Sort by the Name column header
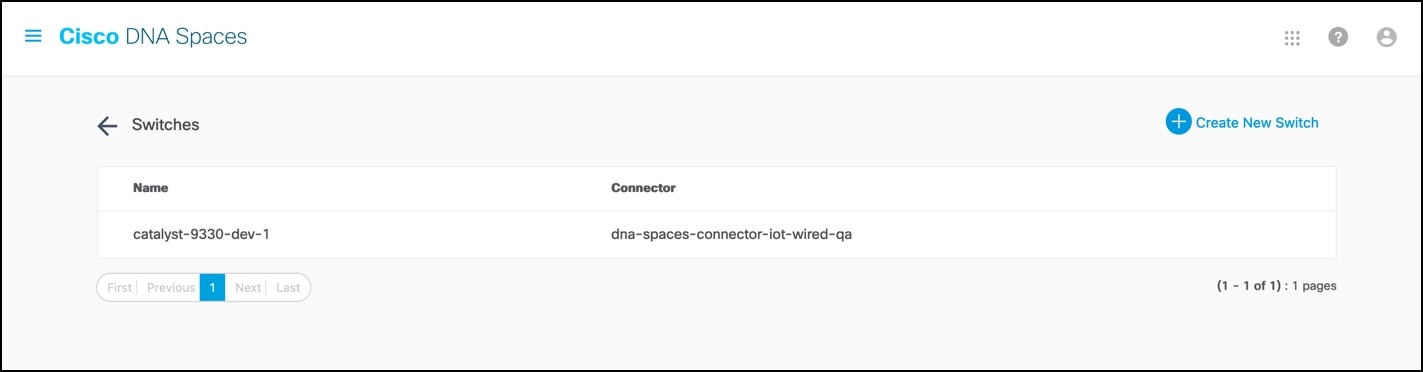This screenshot has width=1423, height=372. tap(150, 188)
